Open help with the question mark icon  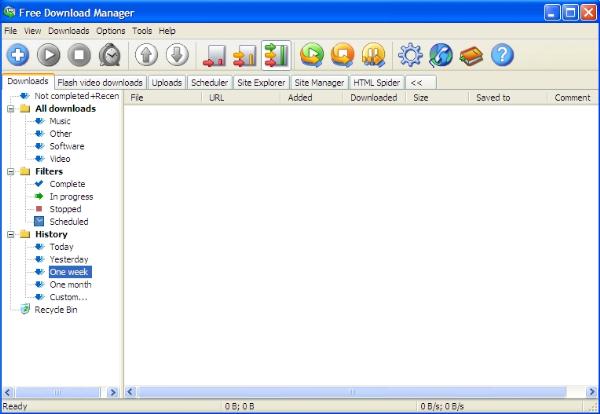(502, 55)
